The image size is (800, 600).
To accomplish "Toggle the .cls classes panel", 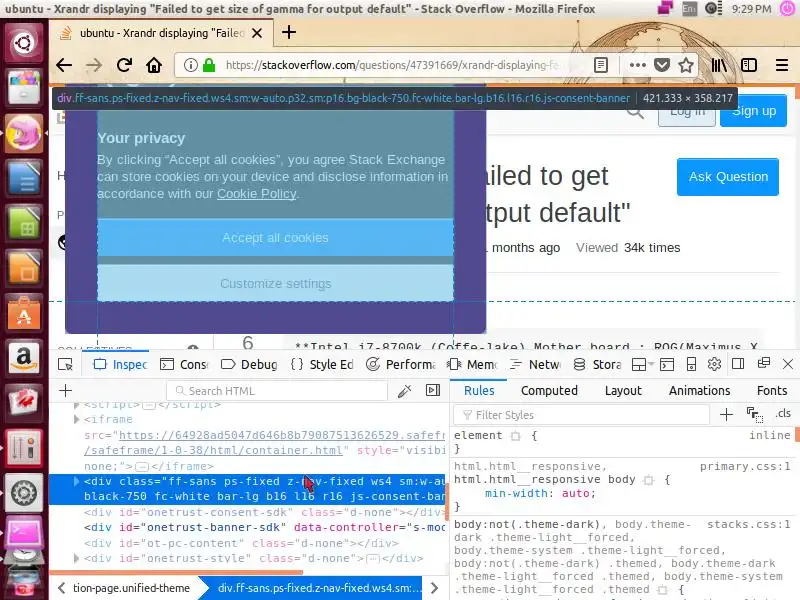I will pyautogui.click(x=783, y=414).
